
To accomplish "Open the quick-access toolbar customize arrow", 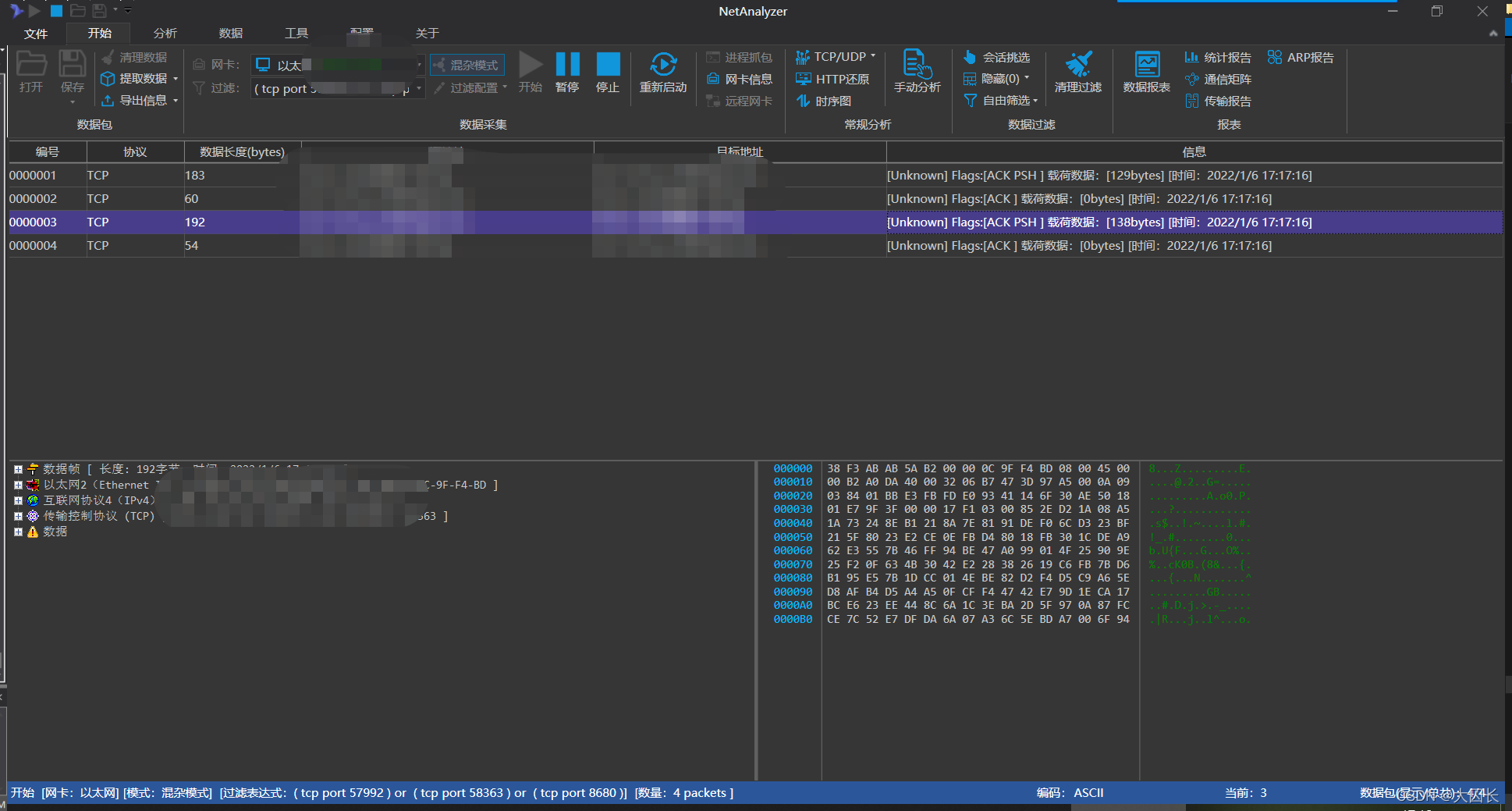I will pos(128,11).
